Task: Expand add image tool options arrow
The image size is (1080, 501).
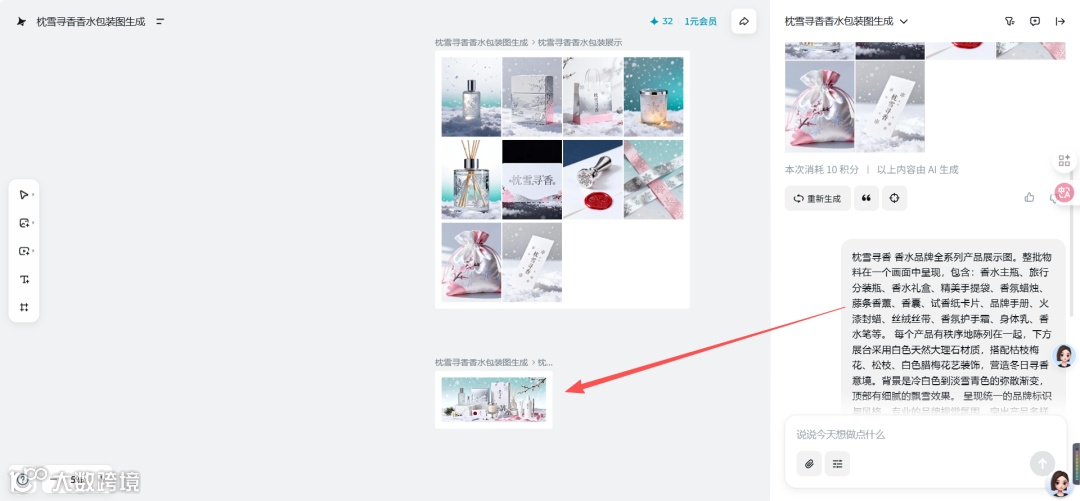Action: [x=33, y=223]
